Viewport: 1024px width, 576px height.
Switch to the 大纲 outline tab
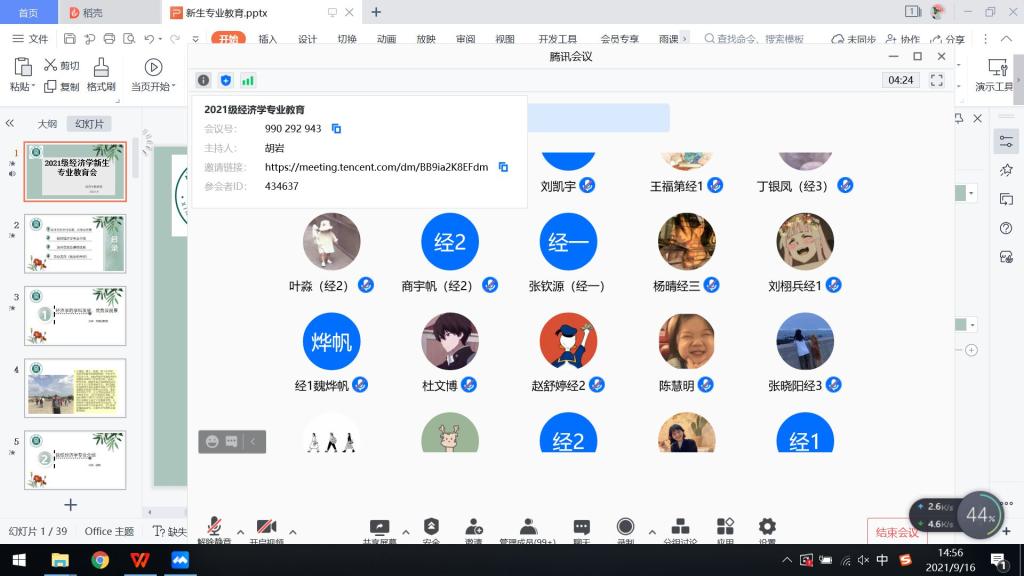47,124
